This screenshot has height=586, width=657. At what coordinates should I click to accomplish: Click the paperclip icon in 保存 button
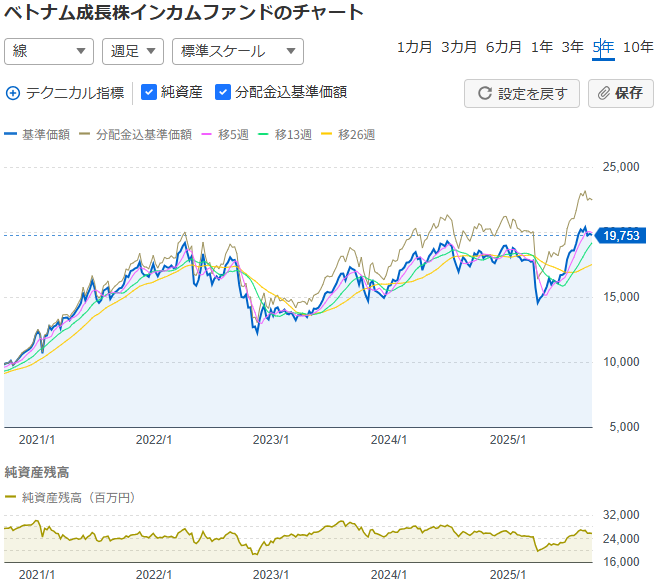(x=604, y=93)
